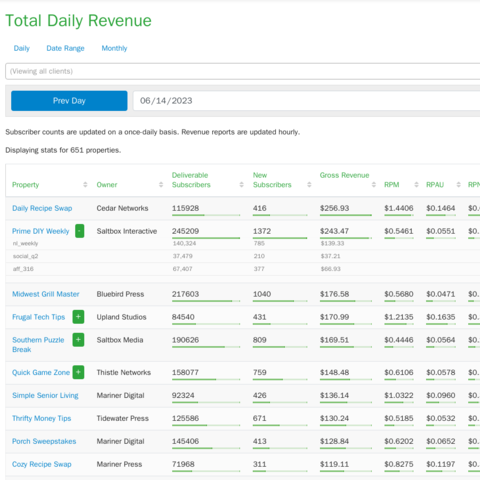Click the Gross Revenue header
480x480 pixels.
[x=344, y=175]
